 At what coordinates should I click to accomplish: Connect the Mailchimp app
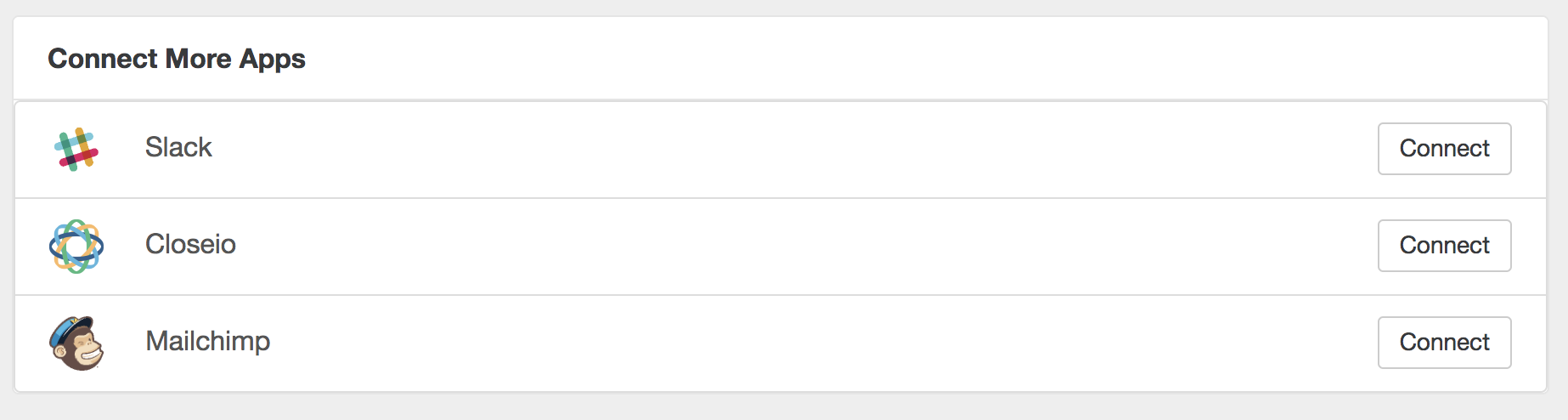[x=1444, y=343]
